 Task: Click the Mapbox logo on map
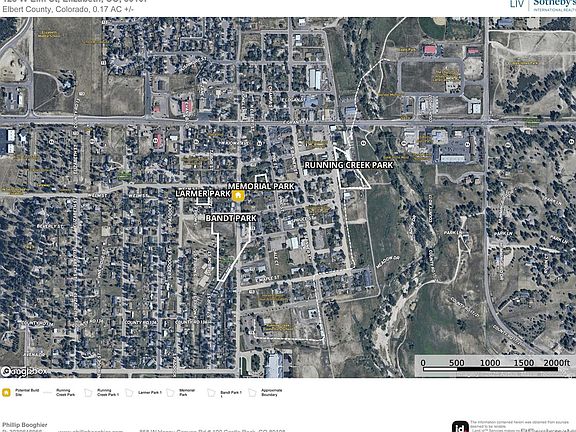25,372
